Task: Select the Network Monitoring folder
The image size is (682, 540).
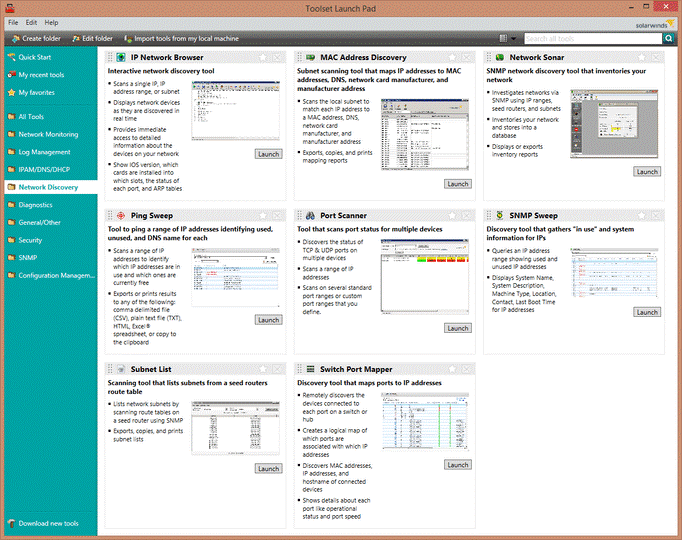Action: click(51, 134)
